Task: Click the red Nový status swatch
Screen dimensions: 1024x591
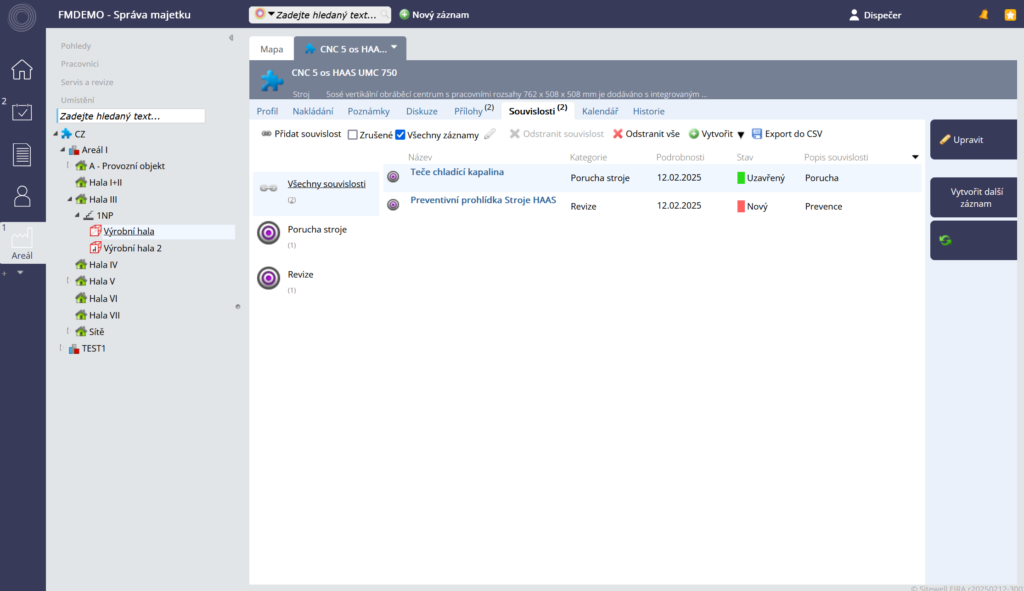Action: point(741,206)
